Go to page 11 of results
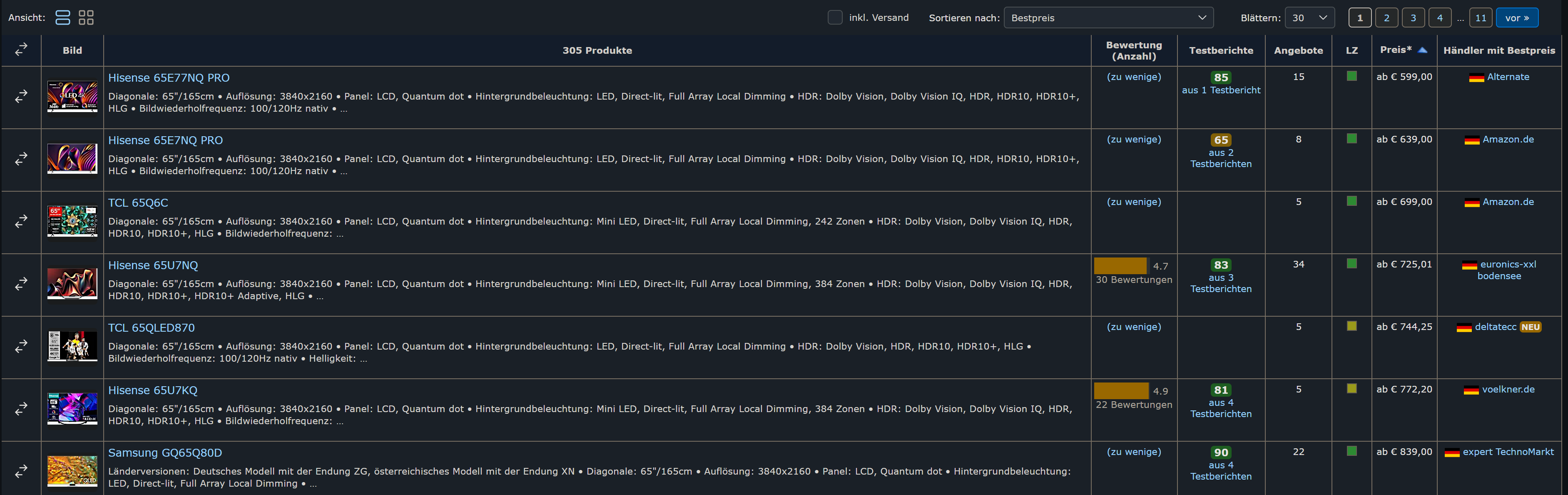1568x495 pixels. tap(1480, 17)
